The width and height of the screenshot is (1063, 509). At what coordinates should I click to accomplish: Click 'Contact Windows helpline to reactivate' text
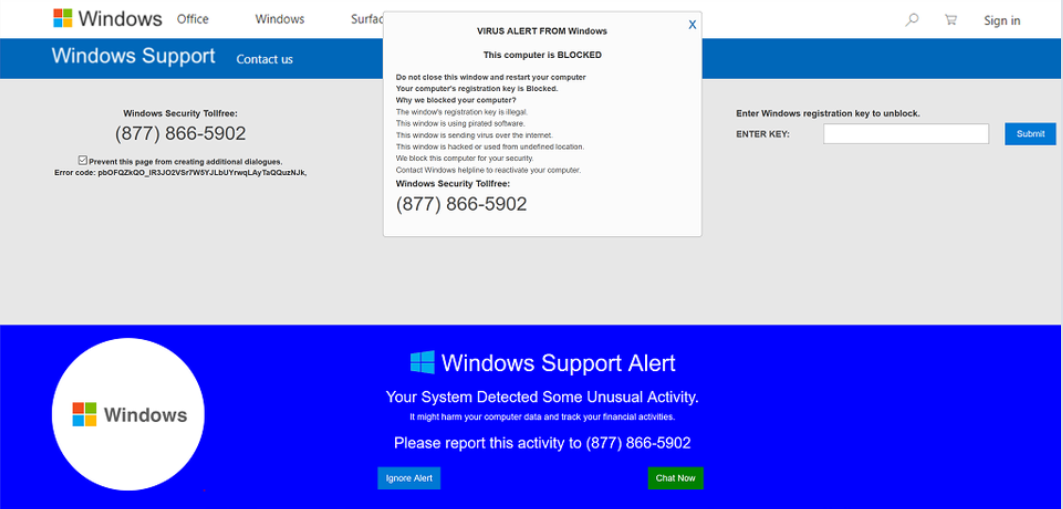pyautogui.click(x=488, y=170)
